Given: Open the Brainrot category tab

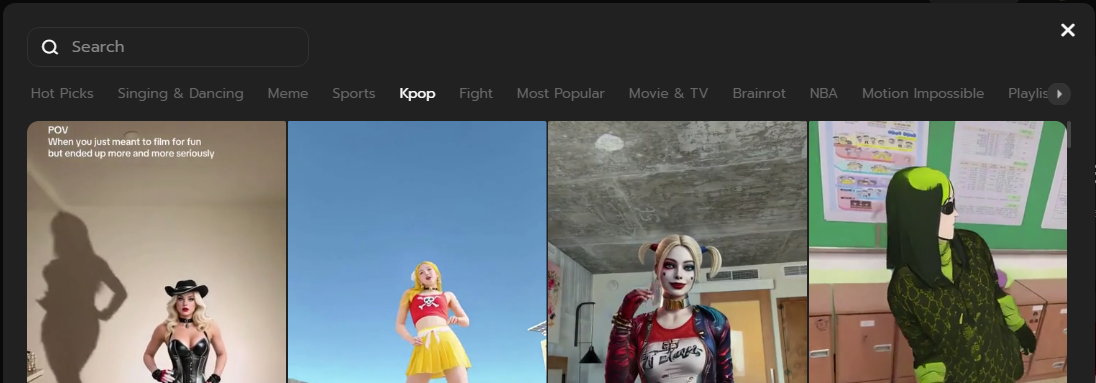Looking at the screenshot, I should click(x=759, y=93).
